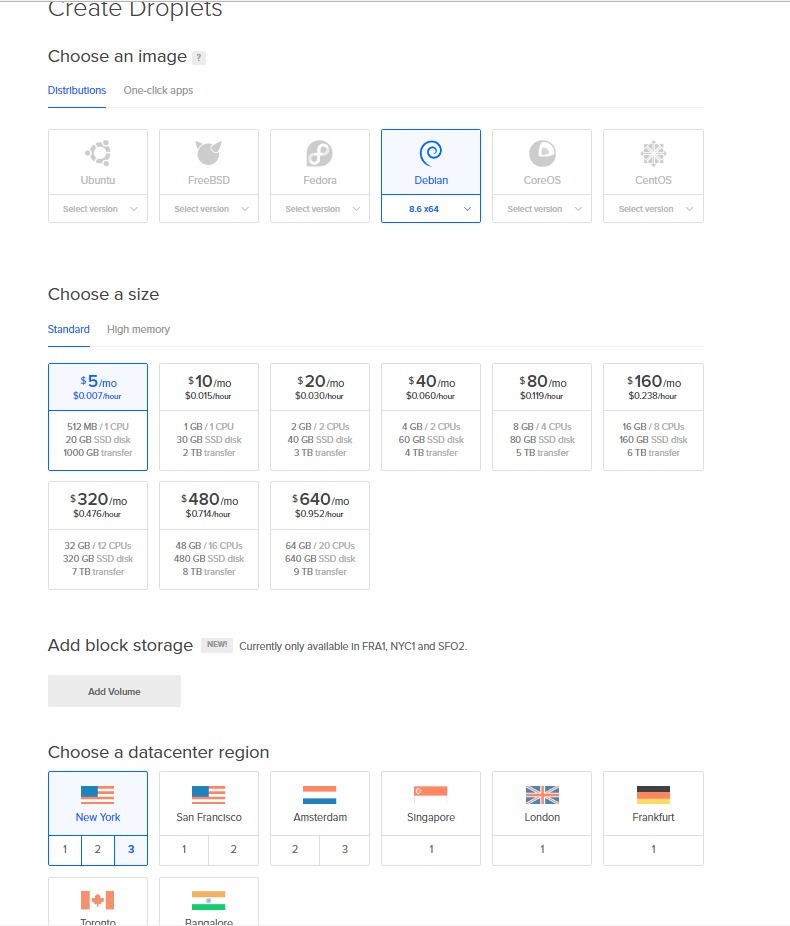The height and width of the screenshot is (926, 790).
Task: Select New York datacenter 3
Action: click(x=131, y=849)
